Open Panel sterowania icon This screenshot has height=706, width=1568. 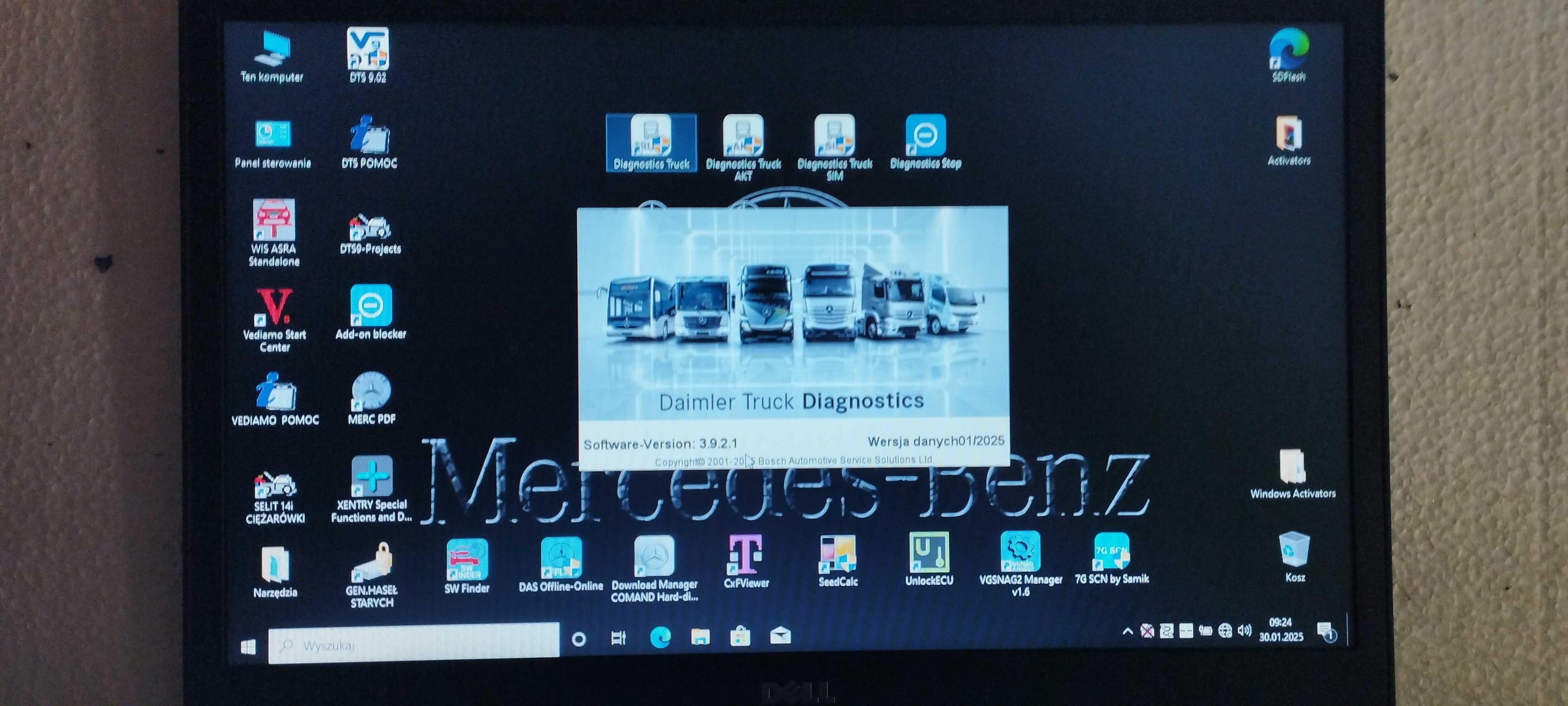click(x=273, y=143)
